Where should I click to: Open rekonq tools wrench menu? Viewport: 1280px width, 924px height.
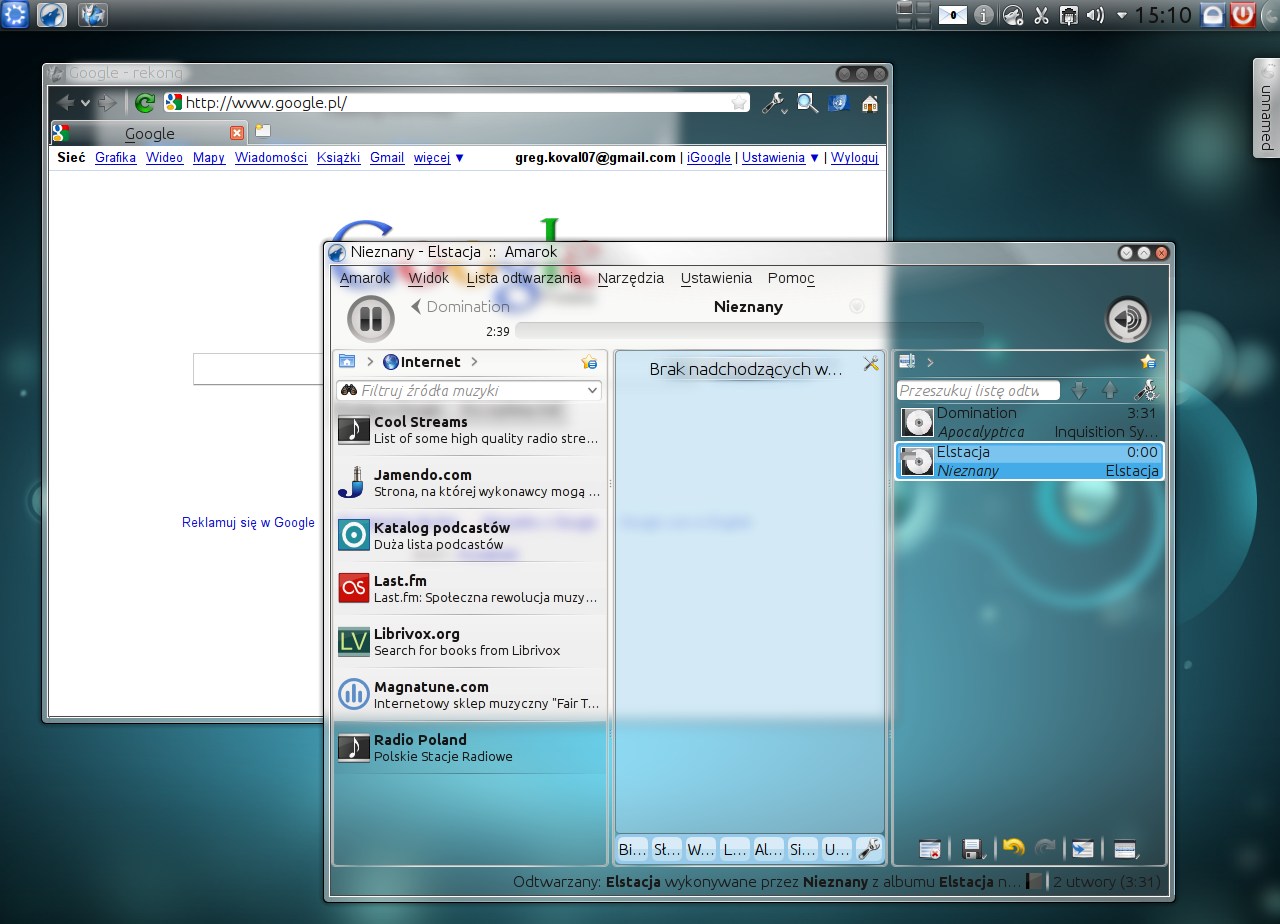(x=774, y=102)
